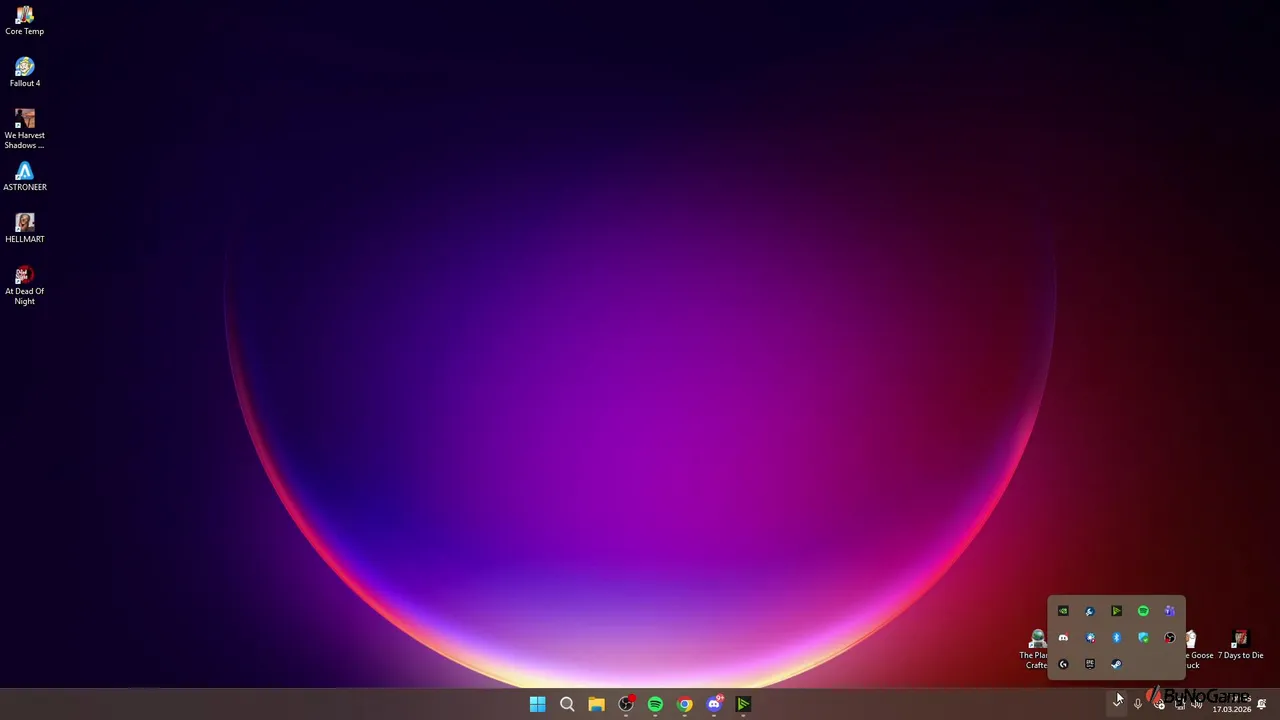The height and width of the screenshot is (720, 1280).
Task: Select the We Harvest Shadows desktop icon
Action: pyautogui.click(x=24, y=129)
